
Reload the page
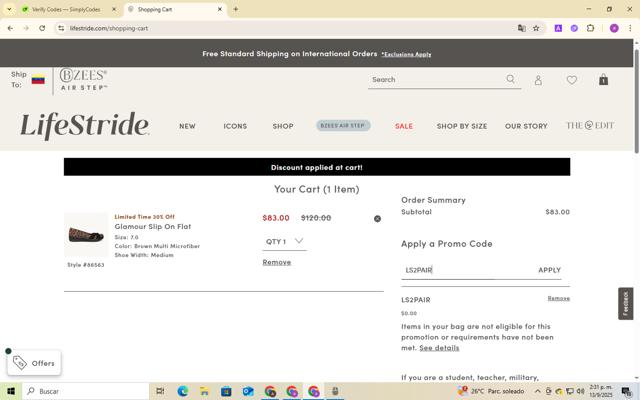click(42, 28)
